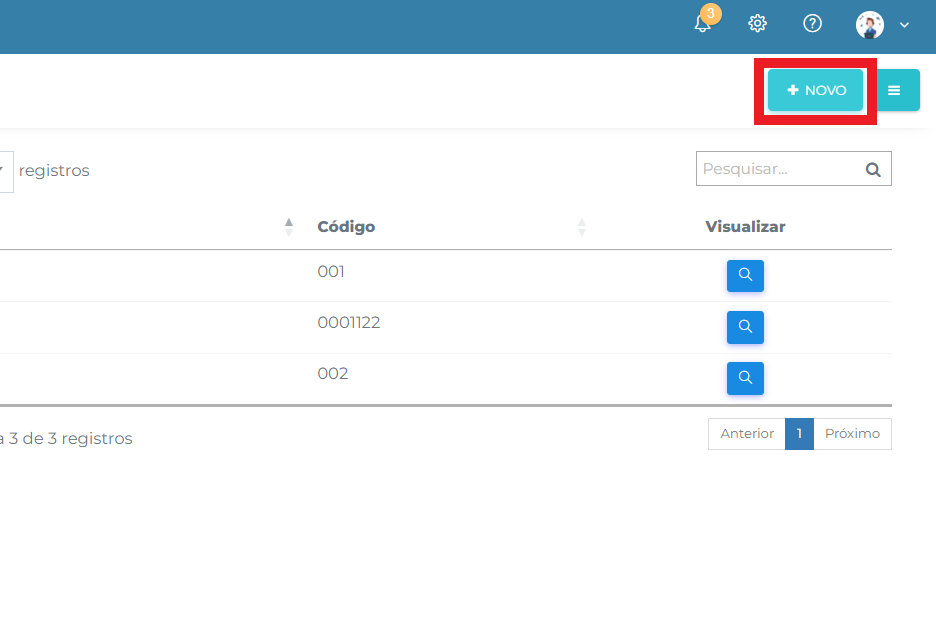This screenshot has width=936, height=630.
Task: Open the notifications bell
Action: tap(703, 24)
